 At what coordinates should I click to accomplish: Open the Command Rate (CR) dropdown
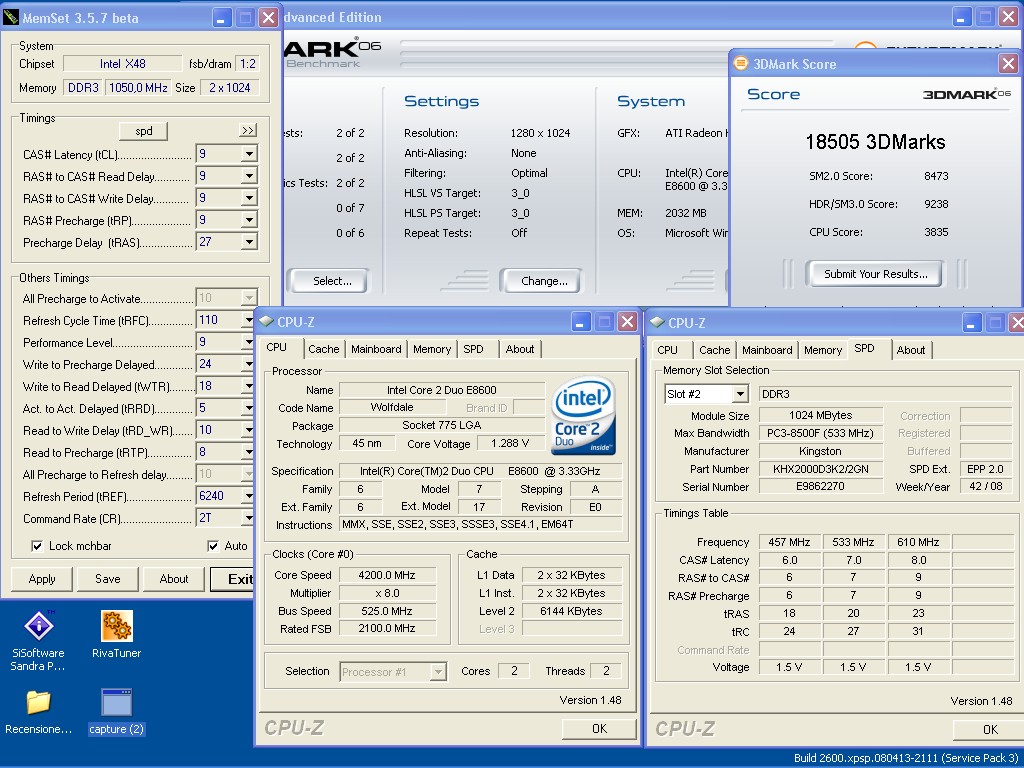click(x=248, y=518)
